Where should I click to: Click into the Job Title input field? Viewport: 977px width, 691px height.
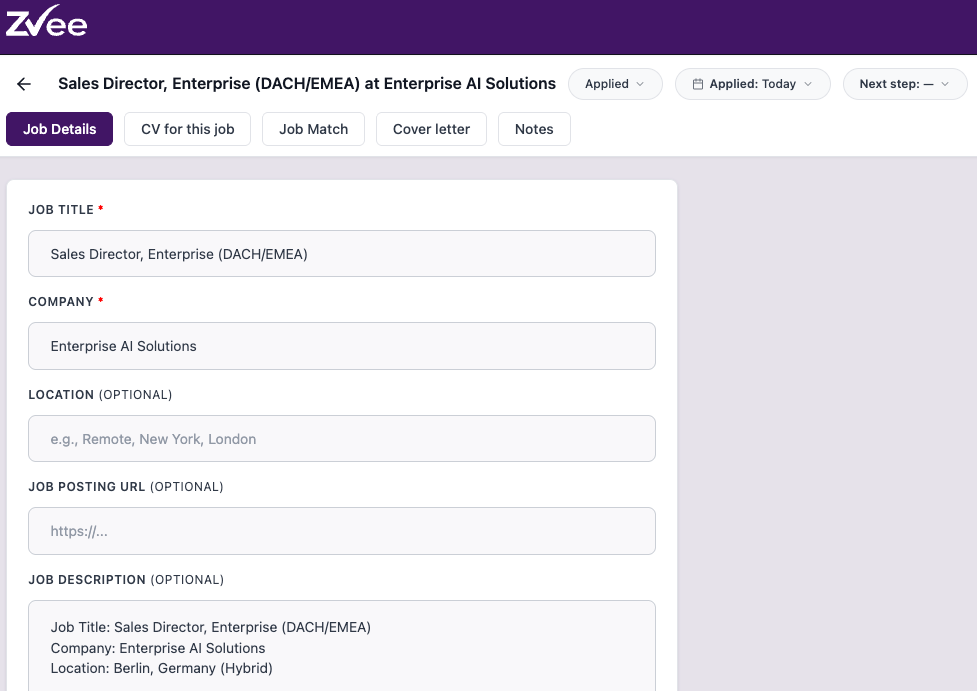click(x=342, y=254)
